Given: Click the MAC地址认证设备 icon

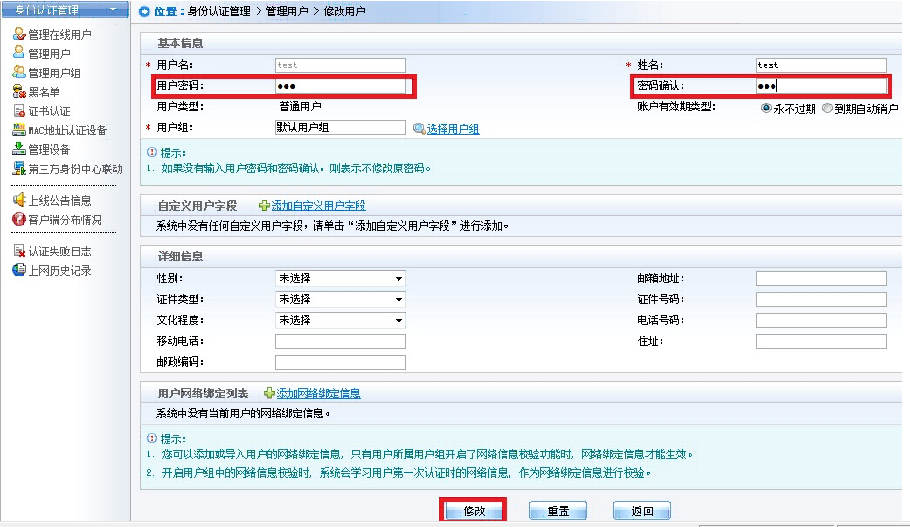Looking at the screenshot, I should pyautogui.click(x=19, y=130).
